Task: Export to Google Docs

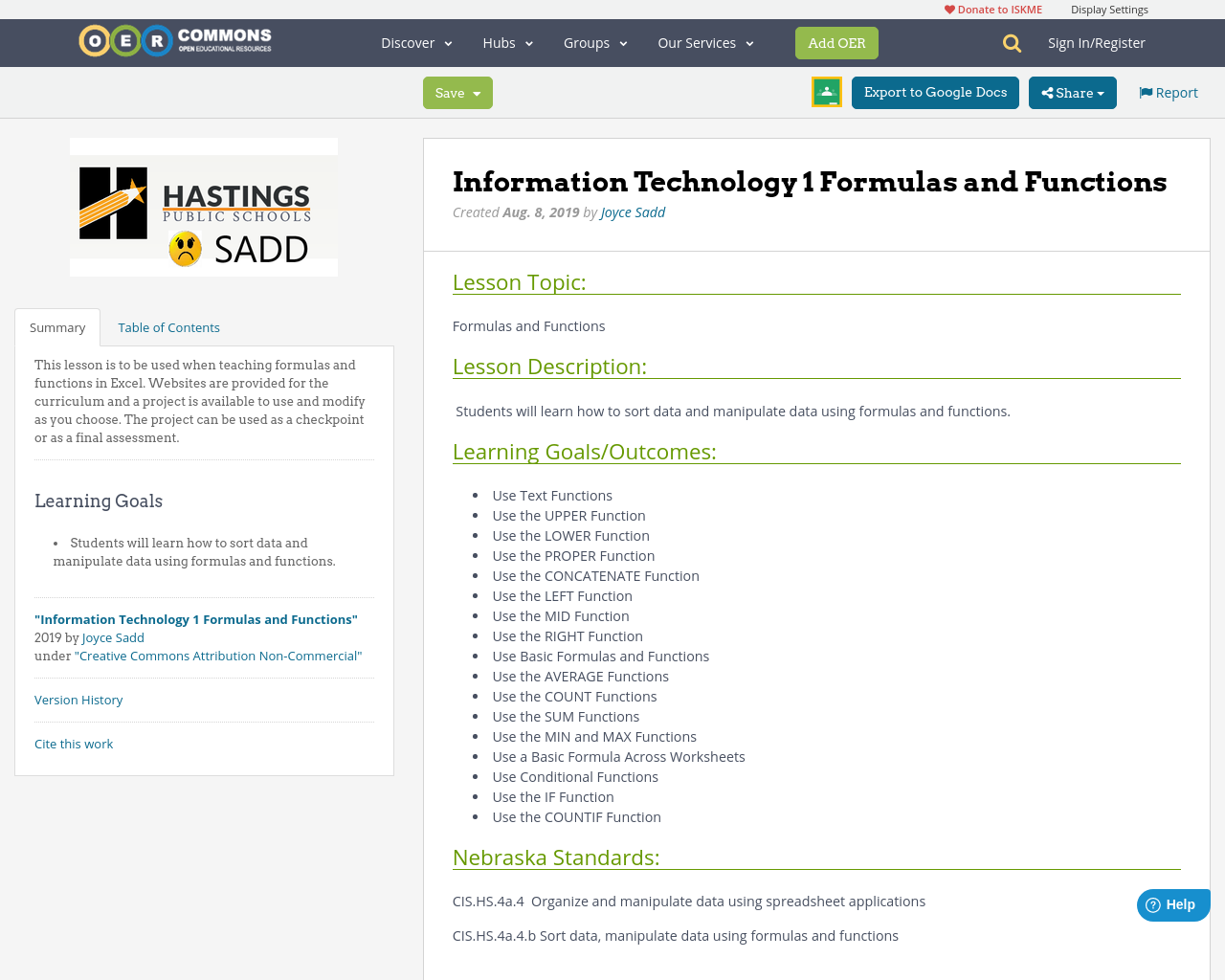Action: [x=935, y=91]
